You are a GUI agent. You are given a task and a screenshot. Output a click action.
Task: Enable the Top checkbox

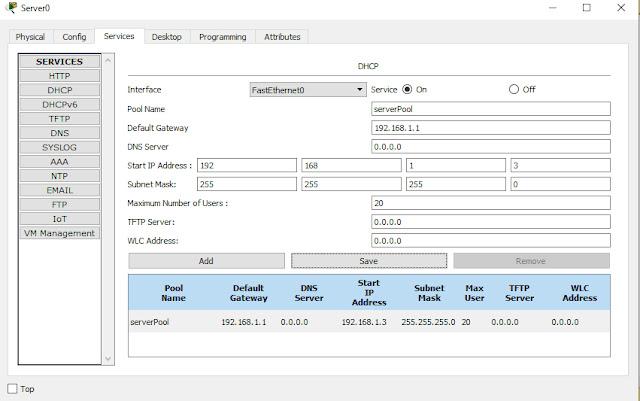click(x=13, y=389)
